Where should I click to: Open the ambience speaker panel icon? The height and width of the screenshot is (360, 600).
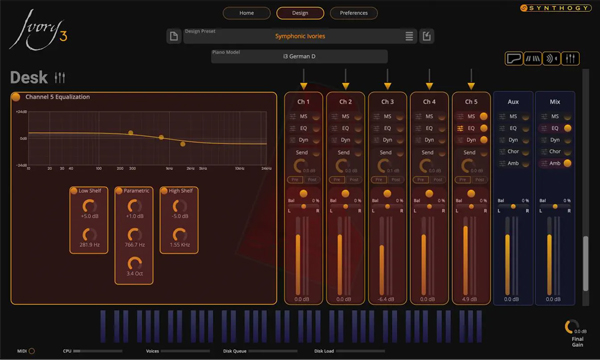coord(551,59)
